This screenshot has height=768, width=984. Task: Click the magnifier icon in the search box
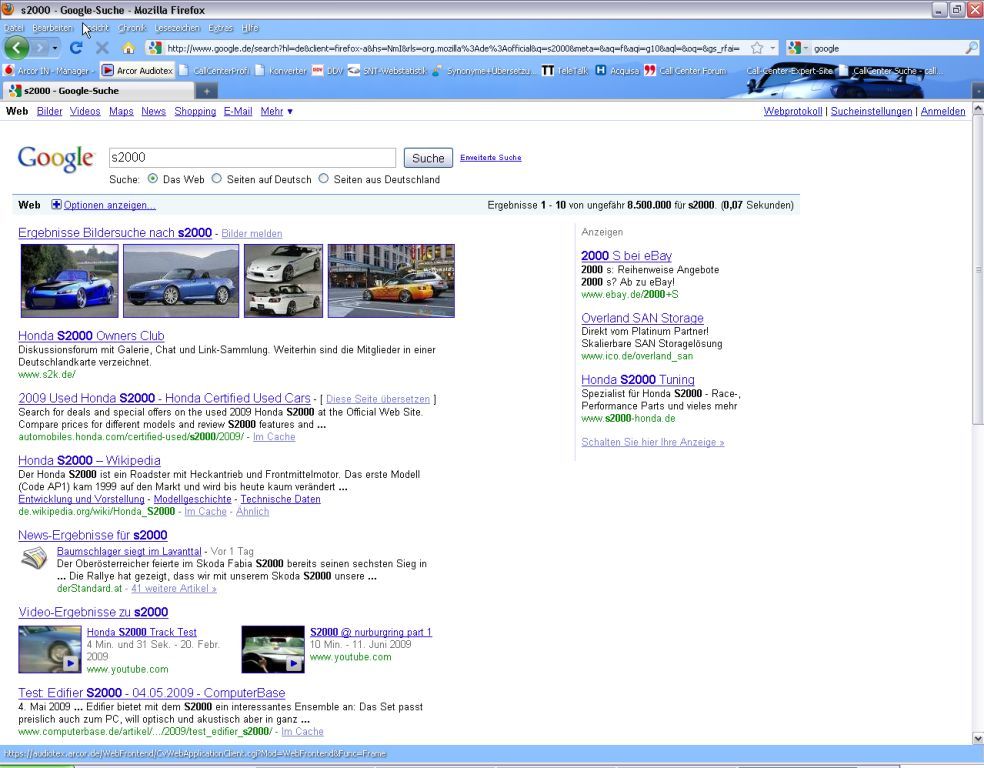[971, 48]
